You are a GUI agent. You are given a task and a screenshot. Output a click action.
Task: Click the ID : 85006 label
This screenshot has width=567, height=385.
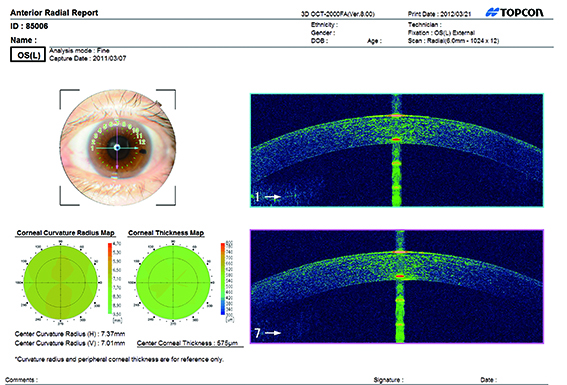[29, 26]
